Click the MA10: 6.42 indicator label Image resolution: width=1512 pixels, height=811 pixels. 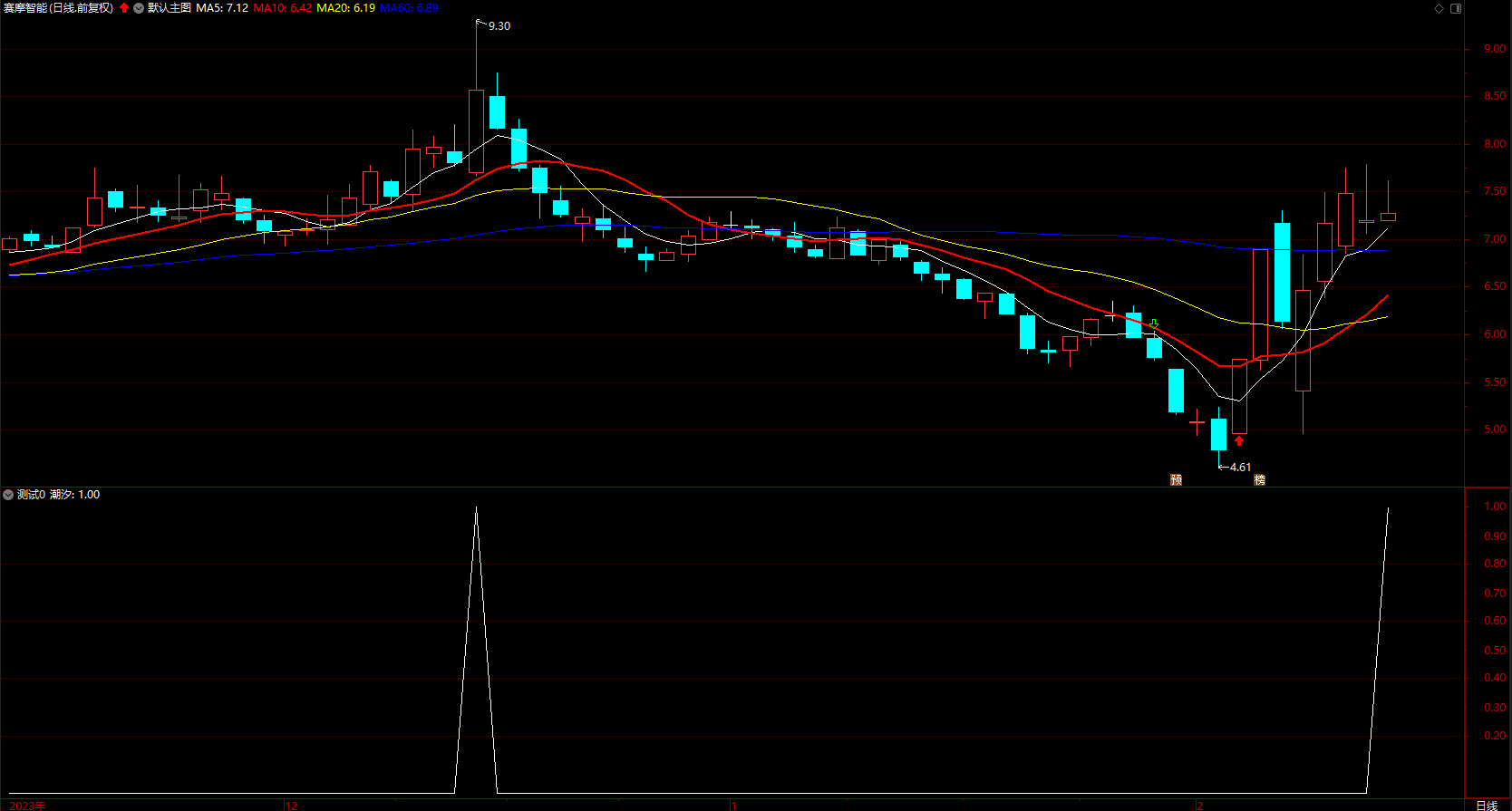pyautogui.click(x=283, y=8)
